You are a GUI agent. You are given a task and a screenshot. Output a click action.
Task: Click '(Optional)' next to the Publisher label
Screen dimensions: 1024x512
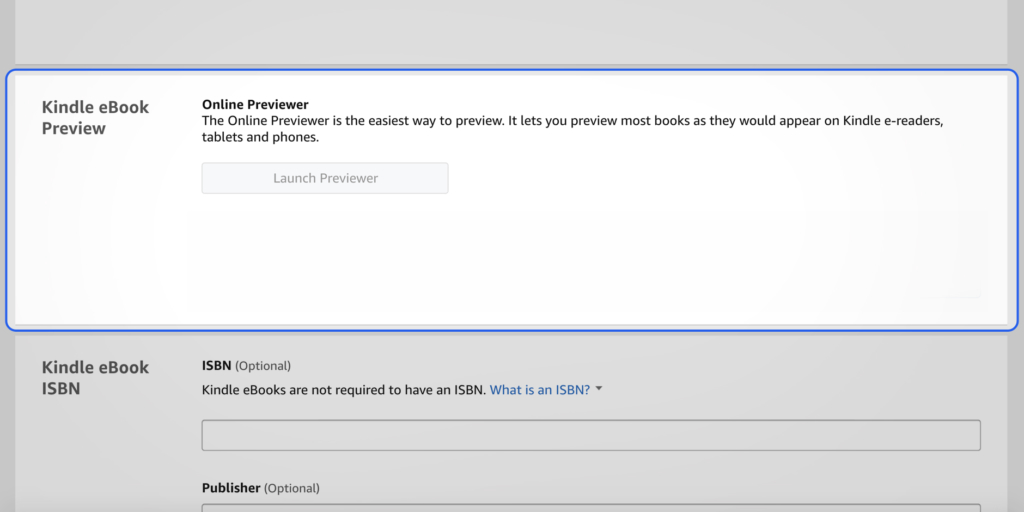pyautogui.click(x=292, y=488)
